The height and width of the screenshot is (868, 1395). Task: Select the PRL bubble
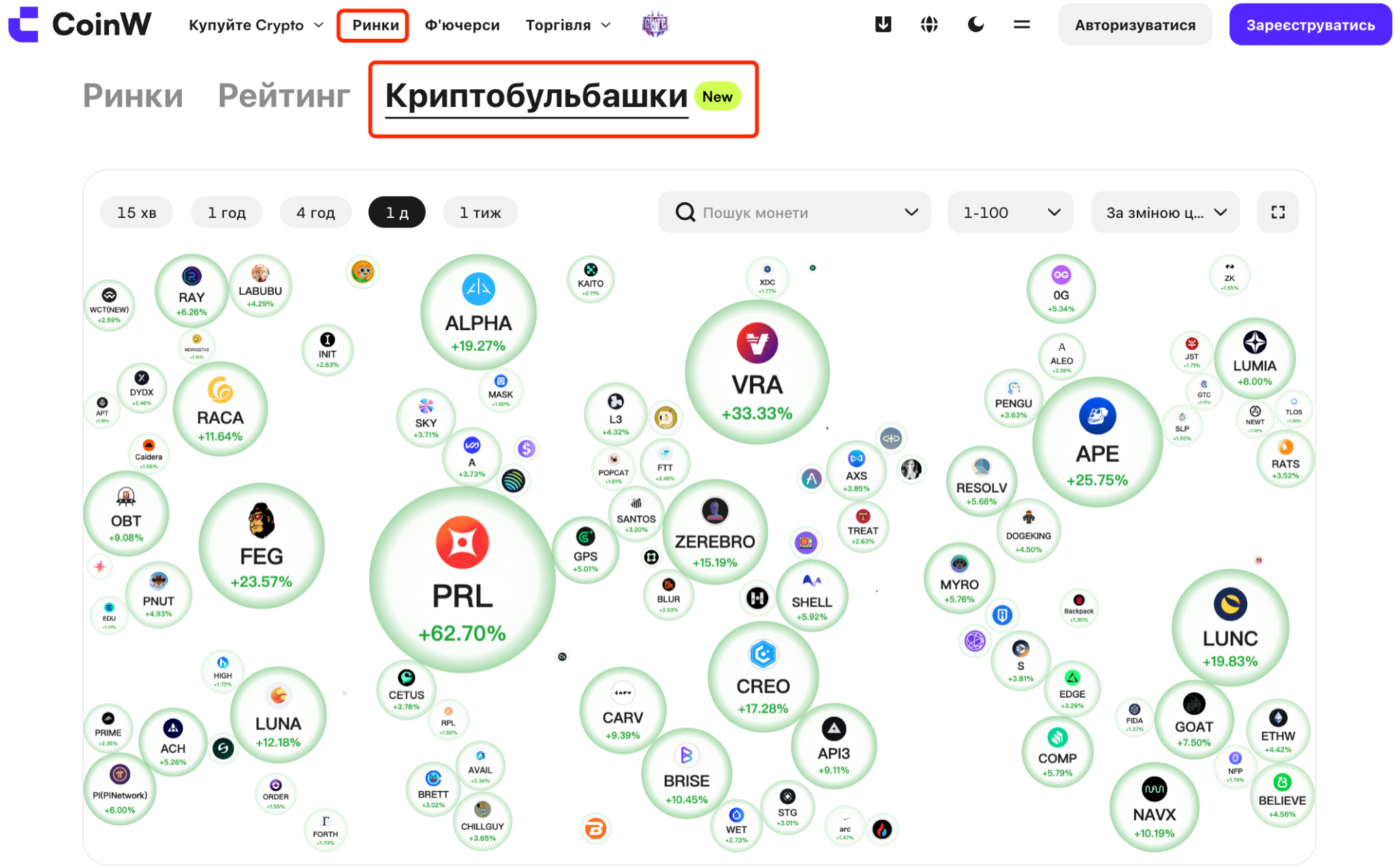(463, 580)
